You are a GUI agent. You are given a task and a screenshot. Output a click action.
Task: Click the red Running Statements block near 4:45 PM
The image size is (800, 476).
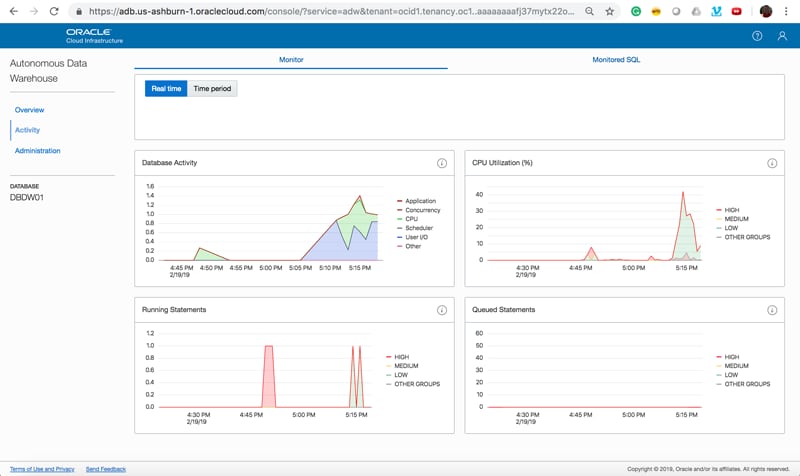click(x=268, y=377)
